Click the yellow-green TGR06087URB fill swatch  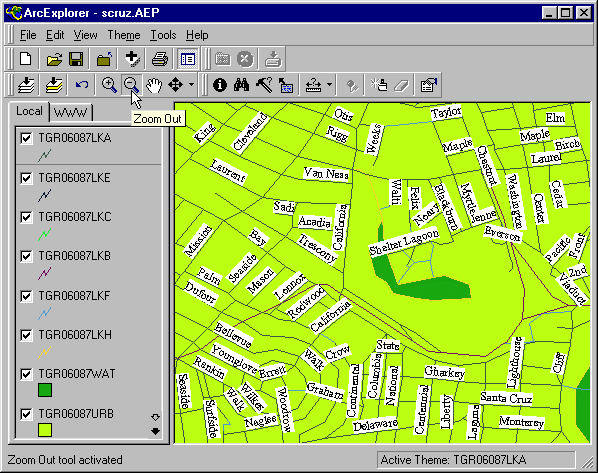pyautogui.click(x=45, y=430)
